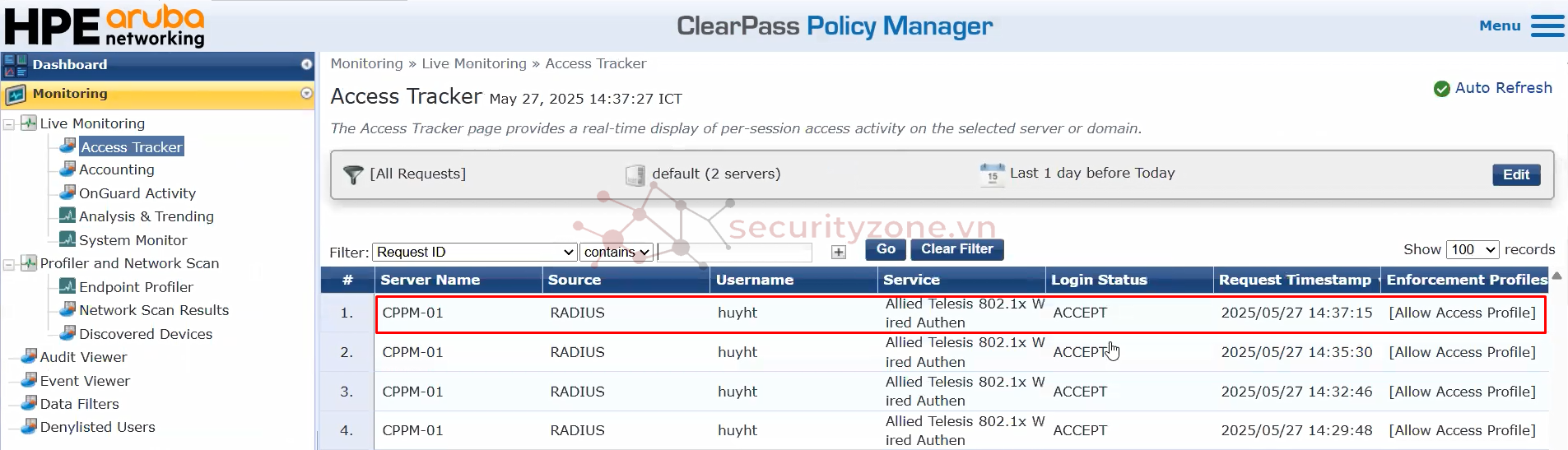This screenshot has height=450, width=1568.
Task: Select Accounting in the sidebar tree
Action: 116,169
